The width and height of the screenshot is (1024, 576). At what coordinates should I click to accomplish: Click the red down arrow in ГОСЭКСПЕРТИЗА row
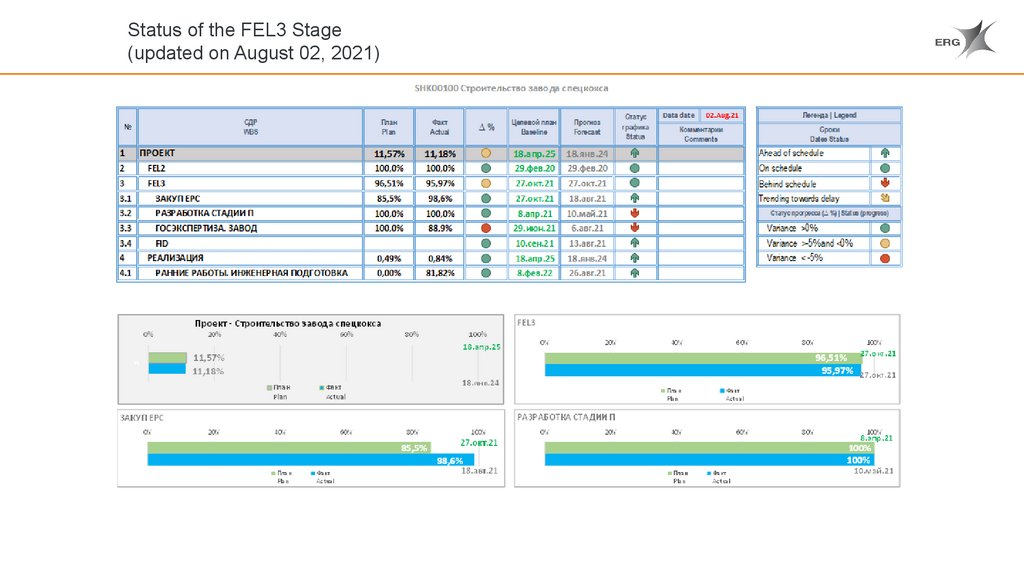tap(634, 228)
